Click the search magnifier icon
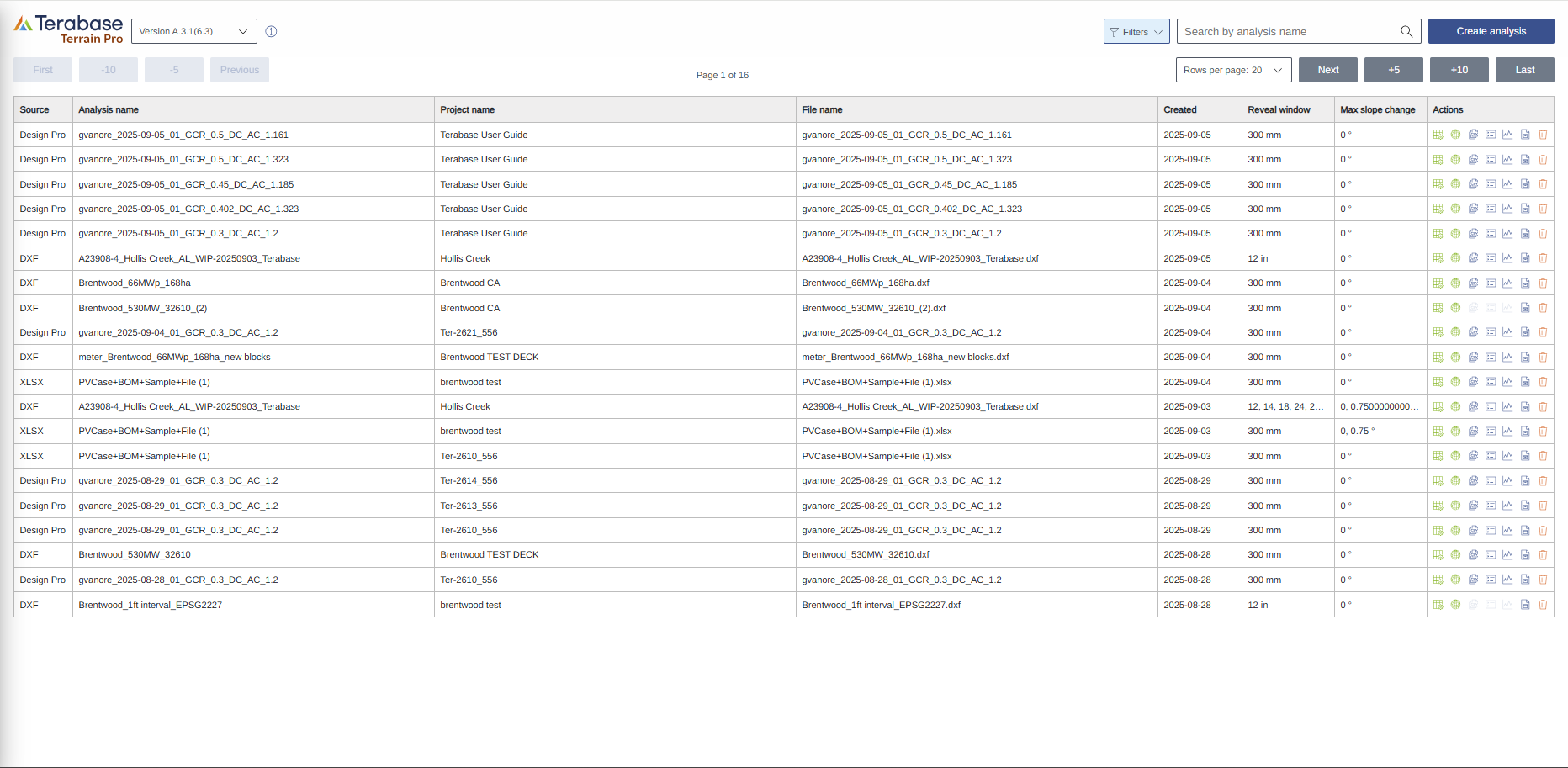 coord(1406,31)
